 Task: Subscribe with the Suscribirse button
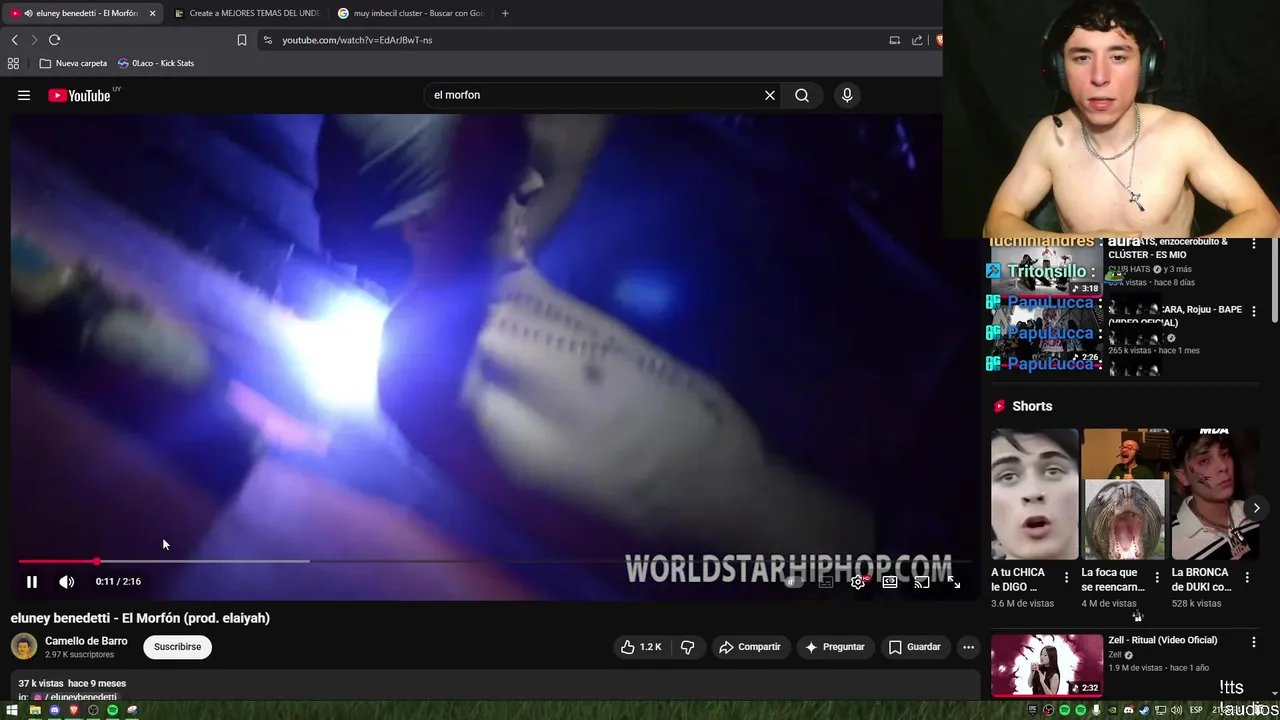click(177, 647)
